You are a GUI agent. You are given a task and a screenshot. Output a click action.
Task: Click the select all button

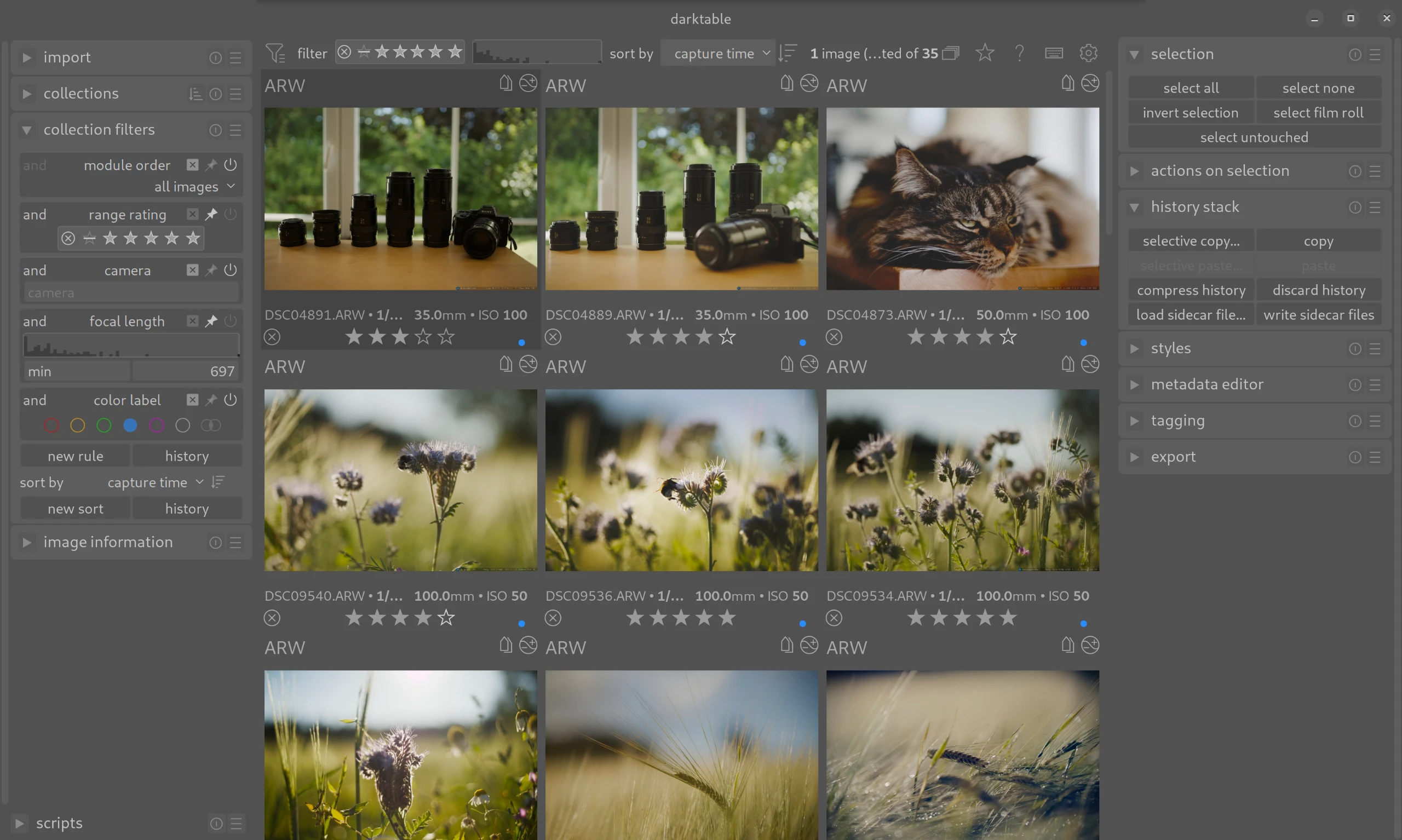(x=1190, y=88)
